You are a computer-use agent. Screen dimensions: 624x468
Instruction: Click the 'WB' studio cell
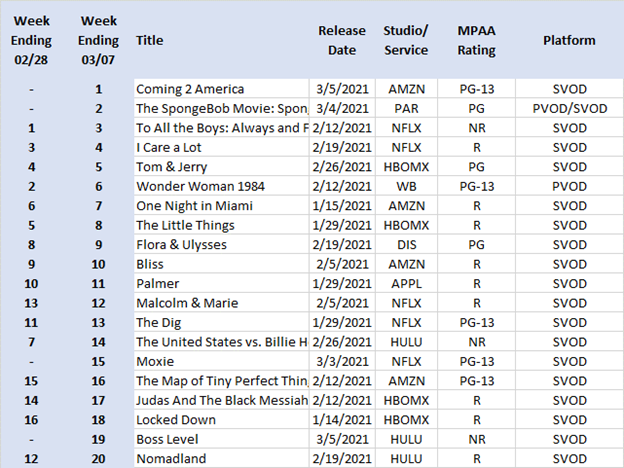pyautogui.click(x=405, y=187)
